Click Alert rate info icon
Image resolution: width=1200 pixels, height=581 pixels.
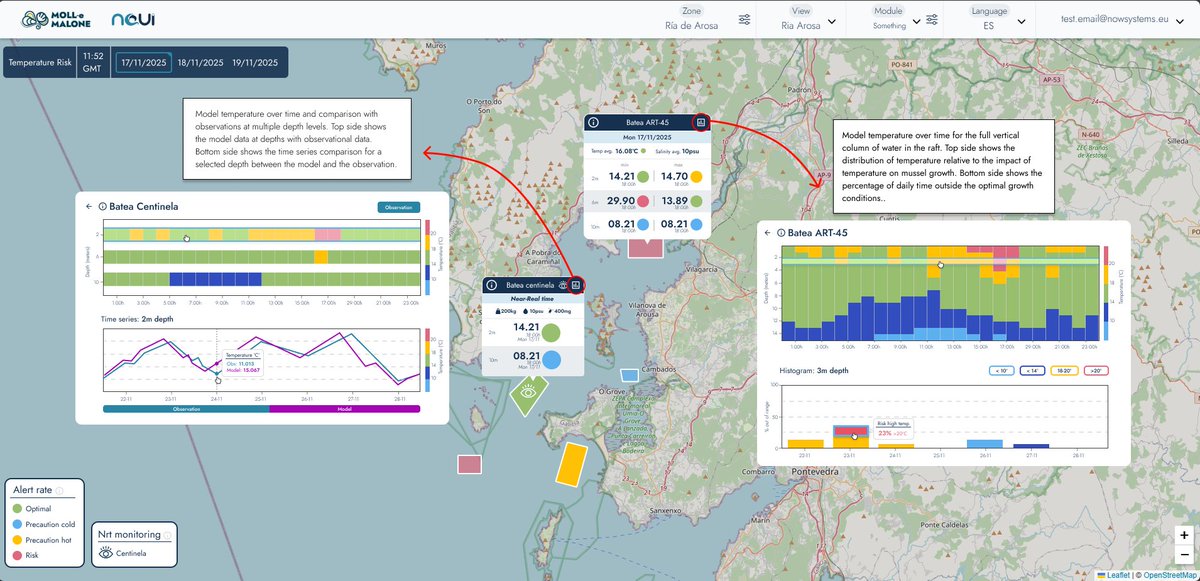(x=59, y=491)
